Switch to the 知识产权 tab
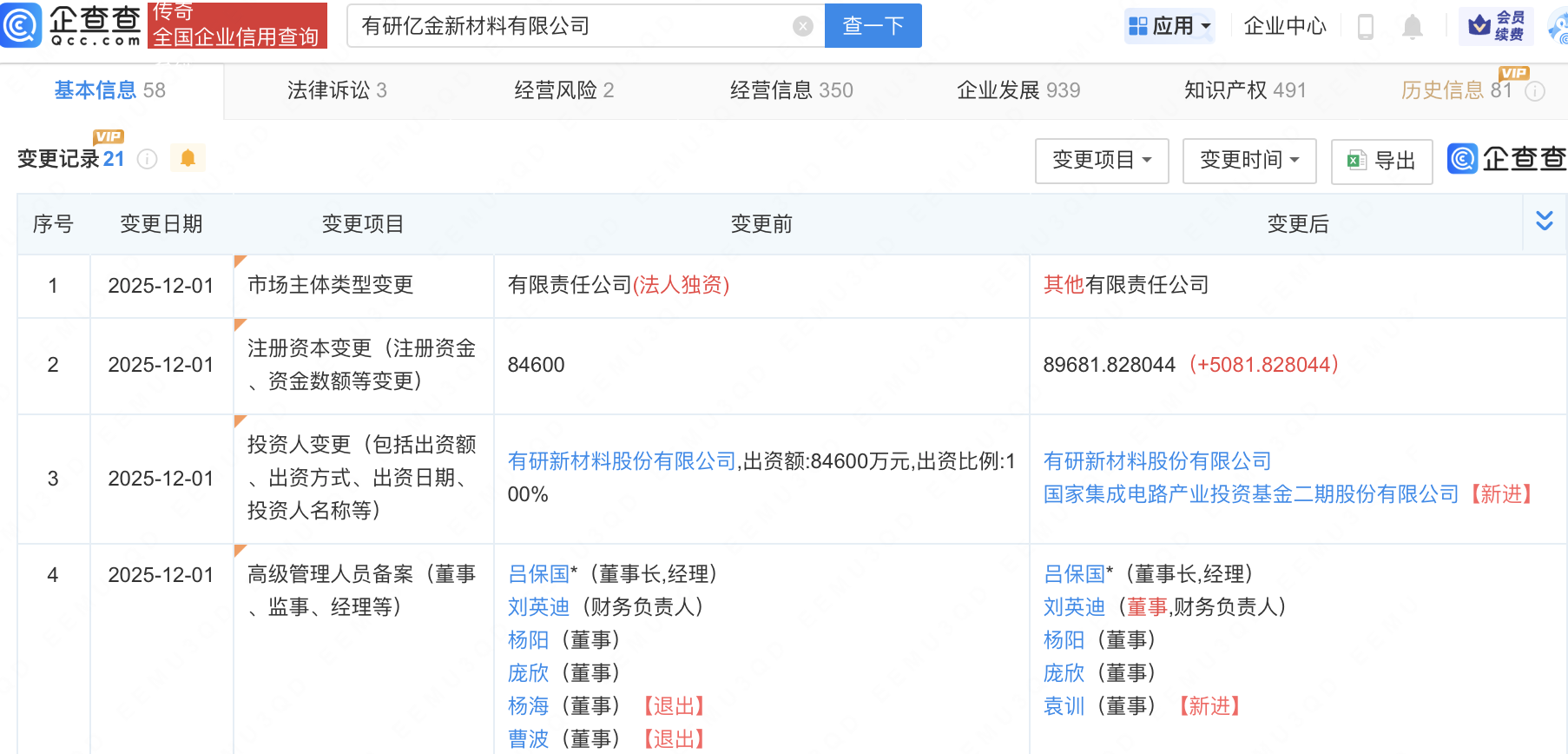 tap(1245, 90)
